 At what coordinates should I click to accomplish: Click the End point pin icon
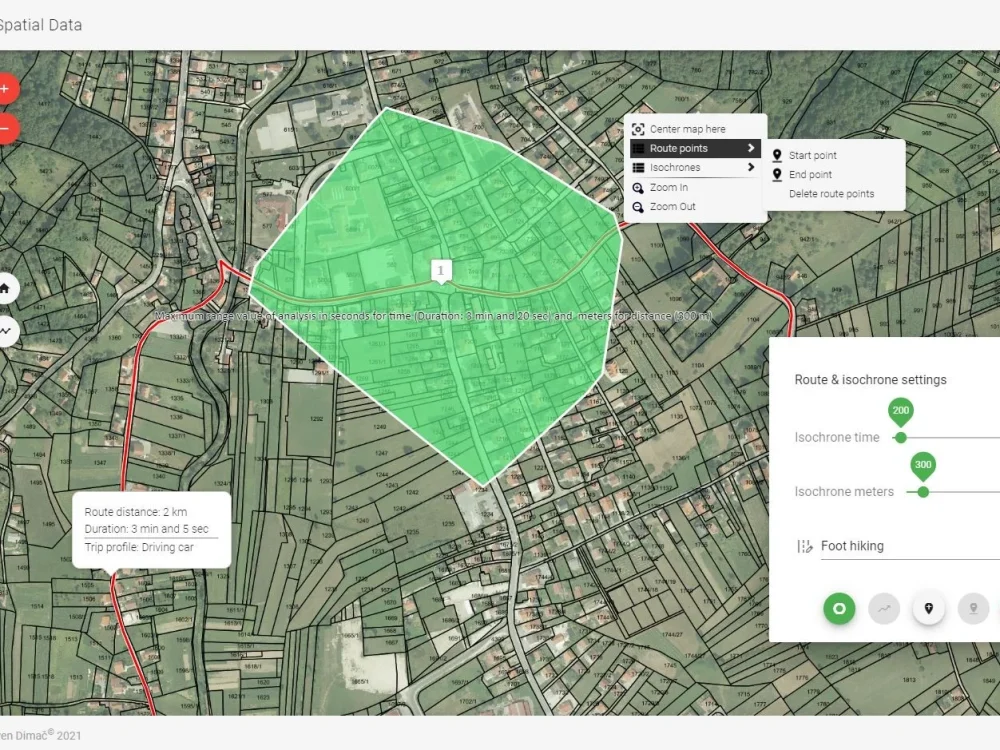(x=777, y=174)
